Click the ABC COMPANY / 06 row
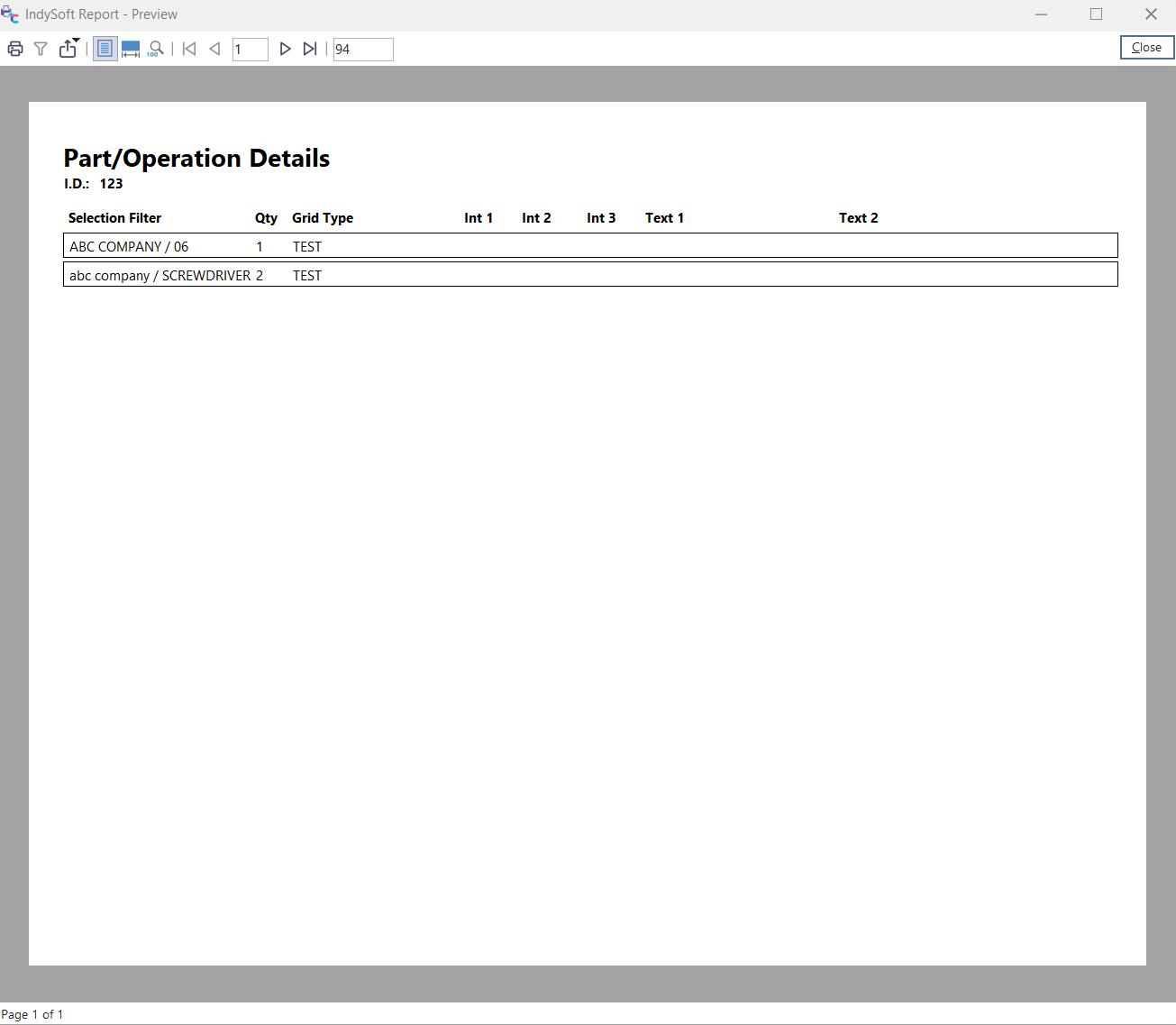 pyautogui.click(x=590, y=246)
